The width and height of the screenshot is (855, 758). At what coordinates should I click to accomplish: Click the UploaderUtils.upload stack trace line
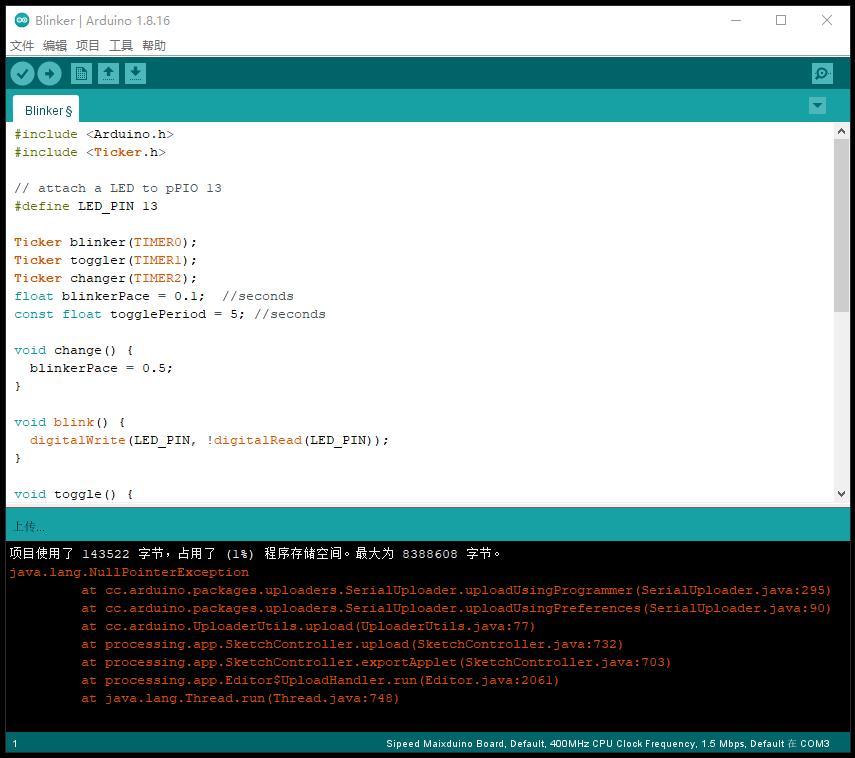308,626
